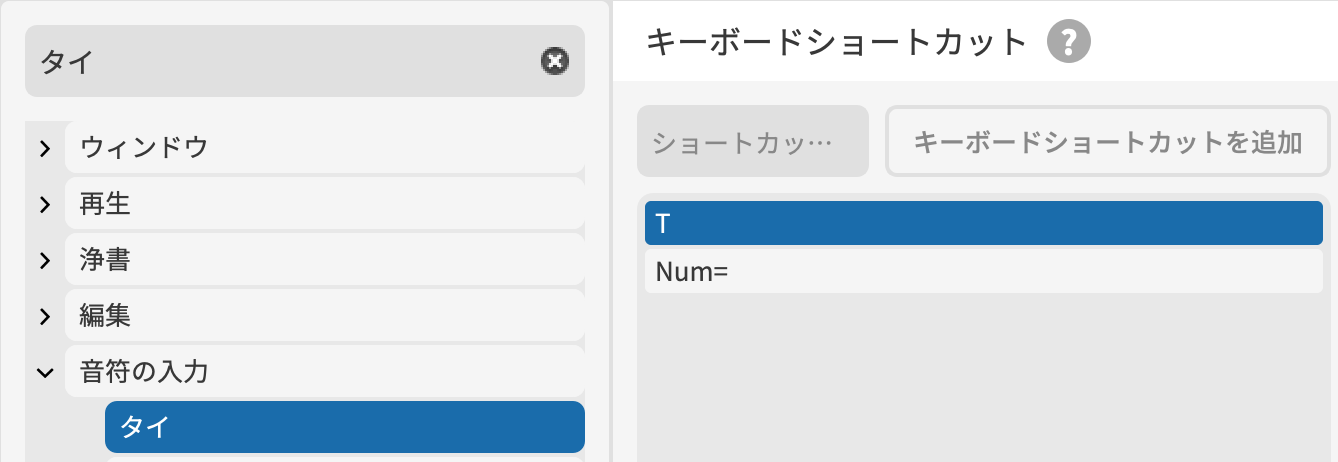This screenshot has width=1338, height=462.
Task: Select the T shortcut entry
Action: point(983,223)
